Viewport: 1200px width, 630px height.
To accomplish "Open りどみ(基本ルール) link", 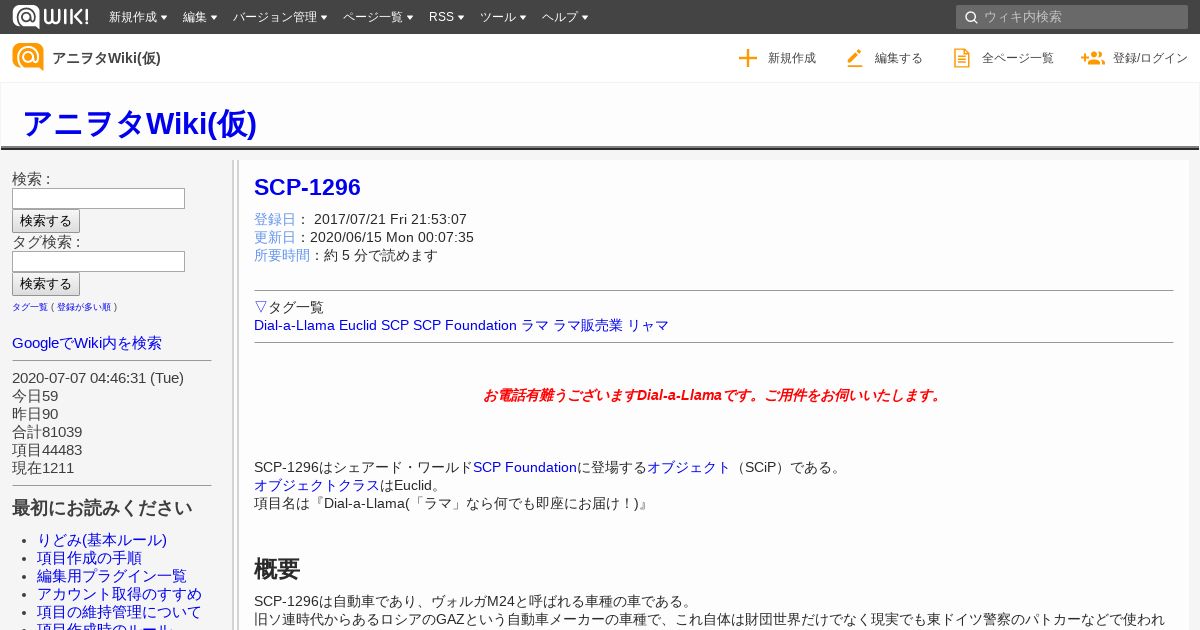I will click(x=102, y=540).
